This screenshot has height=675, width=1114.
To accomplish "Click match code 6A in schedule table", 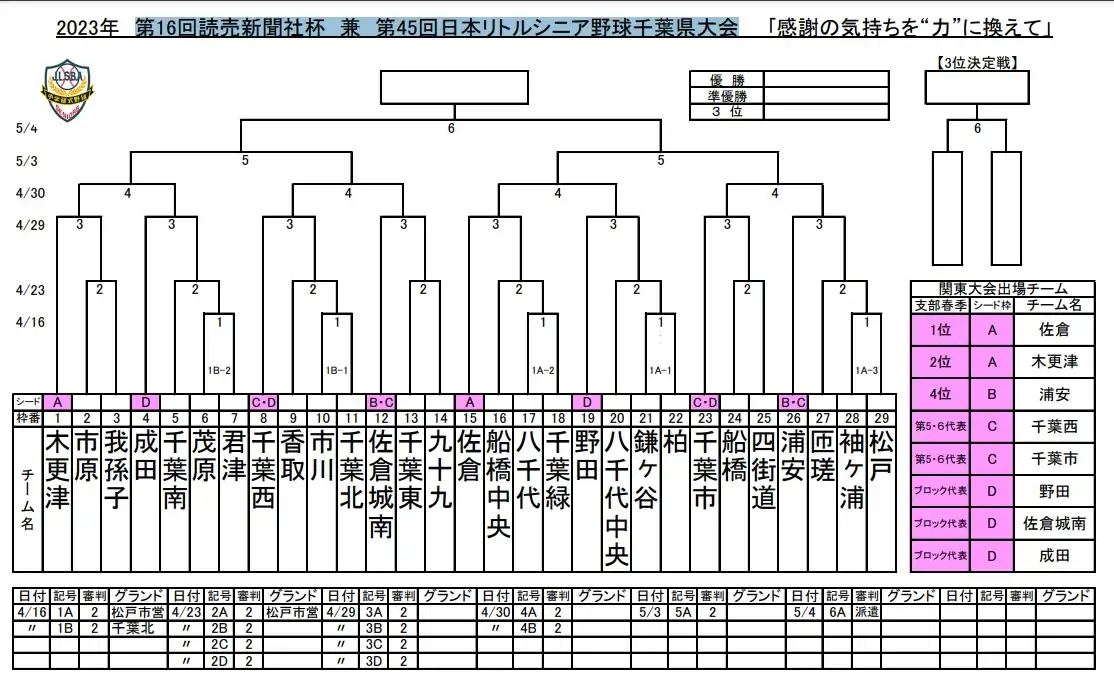I will [837, 612].
